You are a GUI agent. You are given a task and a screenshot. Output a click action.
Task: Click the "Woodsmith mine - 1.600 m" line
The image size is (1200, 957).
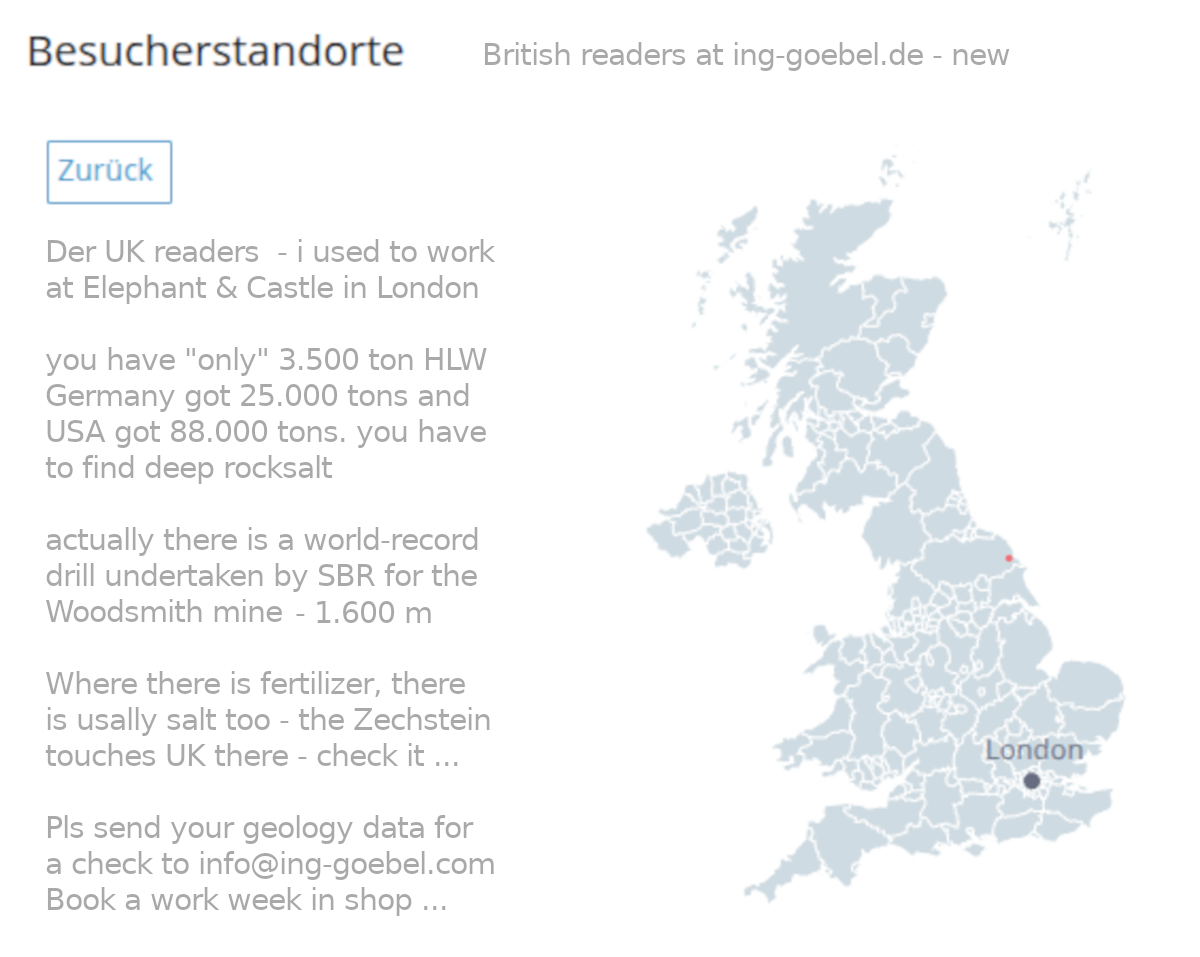pyautogui.click(x=239, y=612)
